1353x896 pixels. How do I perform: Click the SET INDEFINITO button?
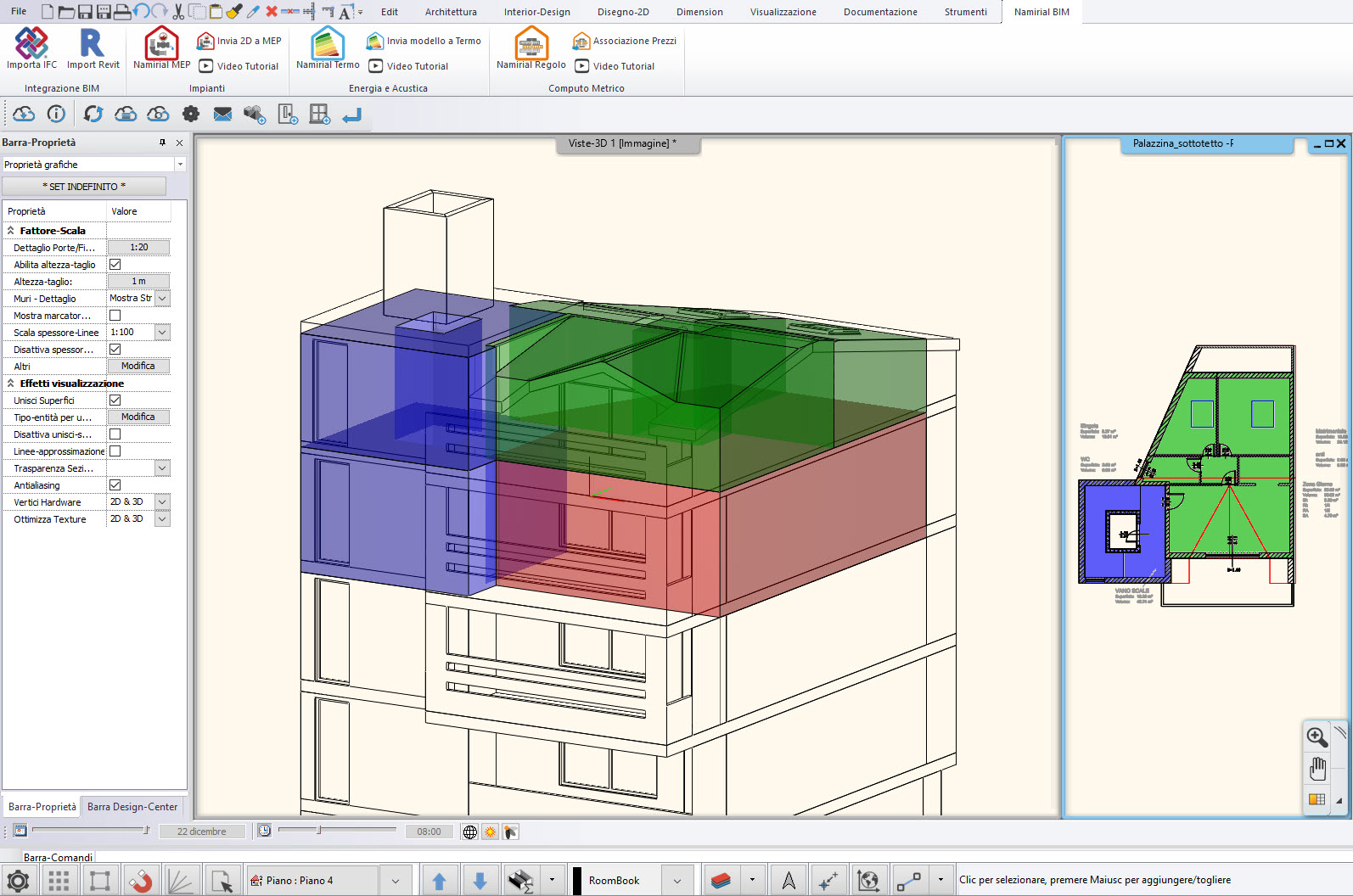pos(84,187)
